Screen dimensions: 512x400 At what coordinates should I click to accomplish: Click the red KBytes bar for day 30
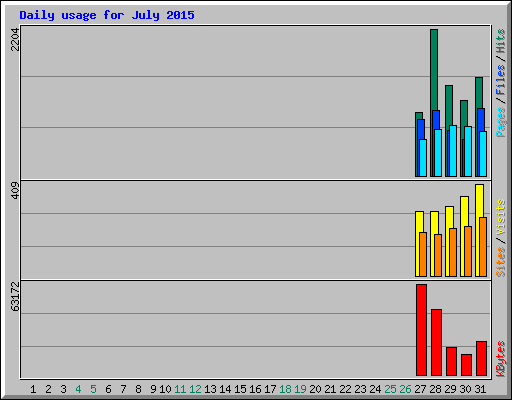coord(466,365)
